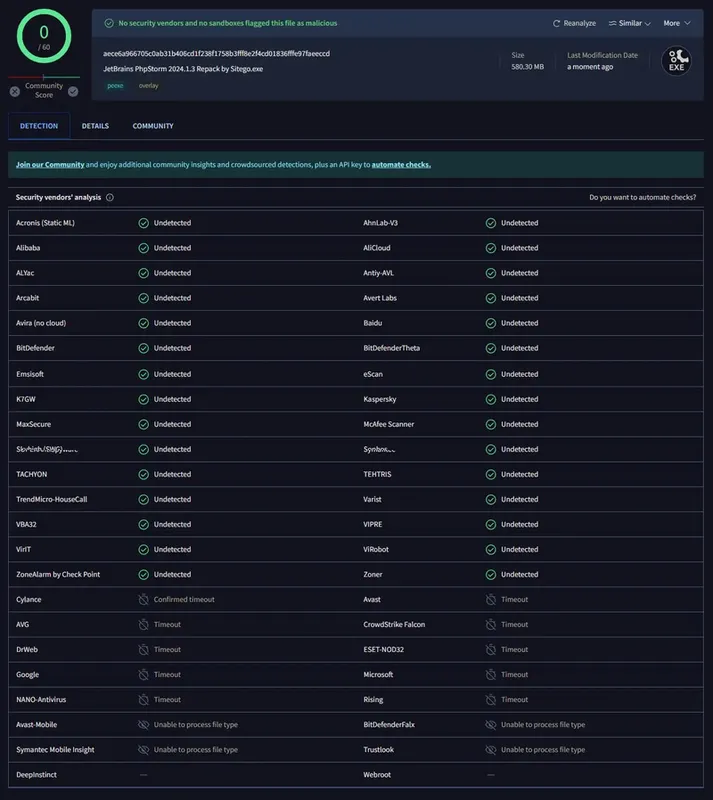Click AVG timeout icon
The image size is (713, 800).
tap(143, 624)
